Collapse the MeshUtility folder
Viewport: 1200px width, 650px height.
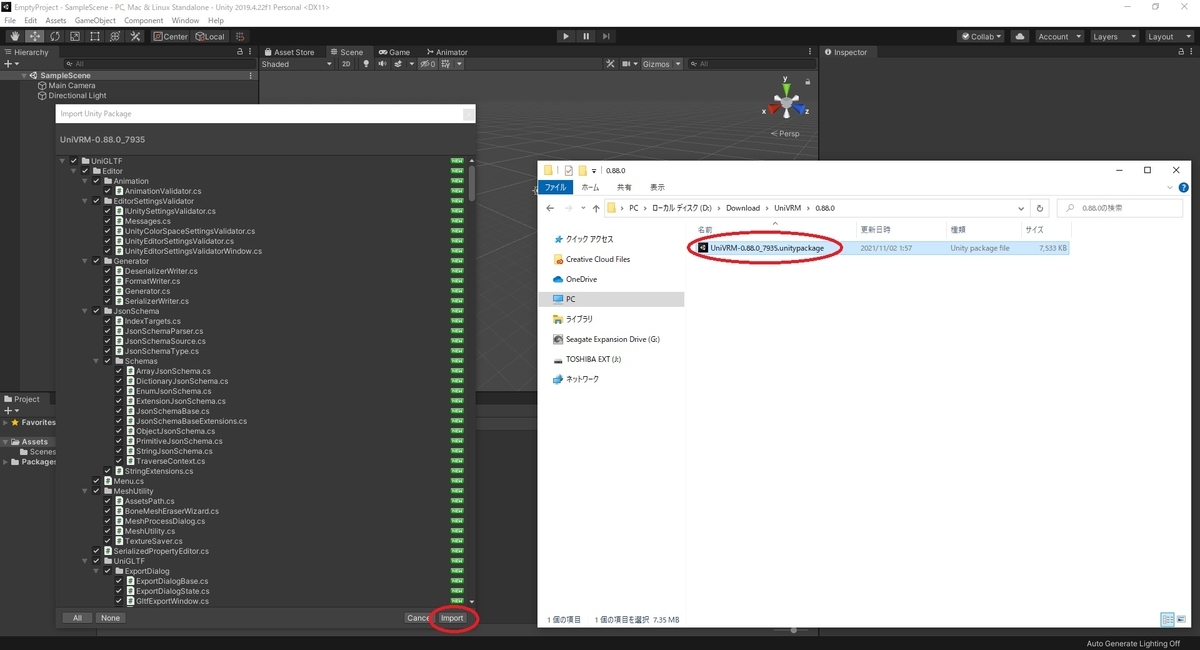85,491
